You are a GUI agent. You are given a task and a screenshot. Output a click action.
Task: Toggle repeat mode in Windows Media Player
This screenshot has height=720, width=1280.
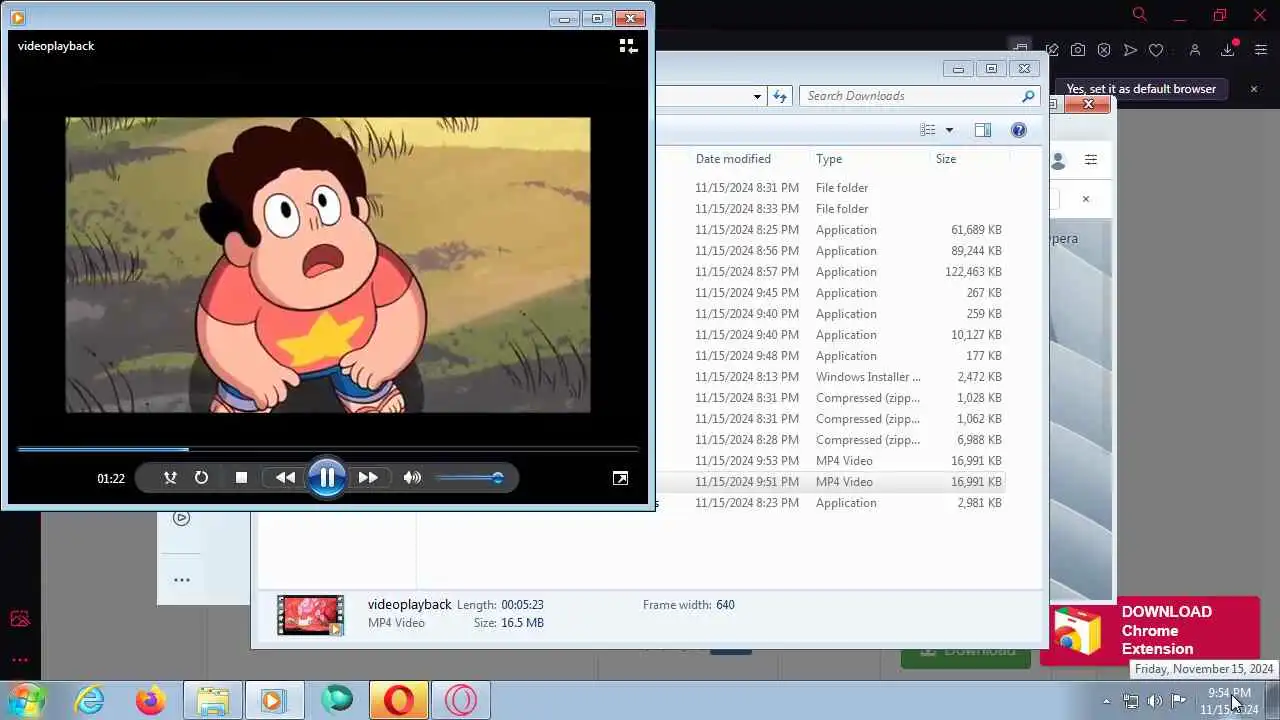[201, 478]
